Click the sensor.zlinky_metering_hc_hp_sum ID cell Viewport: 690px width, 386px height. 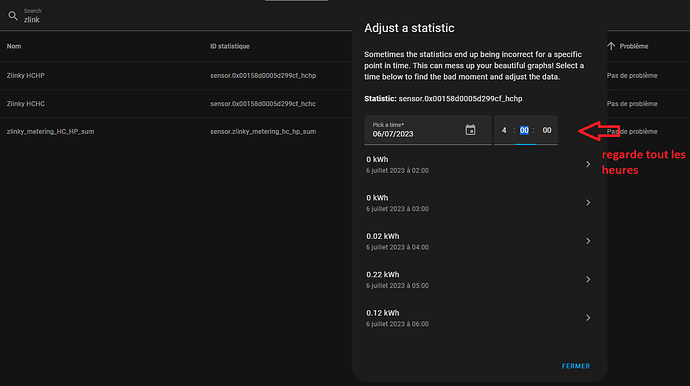pyautogui.click(x=263, y=131)
